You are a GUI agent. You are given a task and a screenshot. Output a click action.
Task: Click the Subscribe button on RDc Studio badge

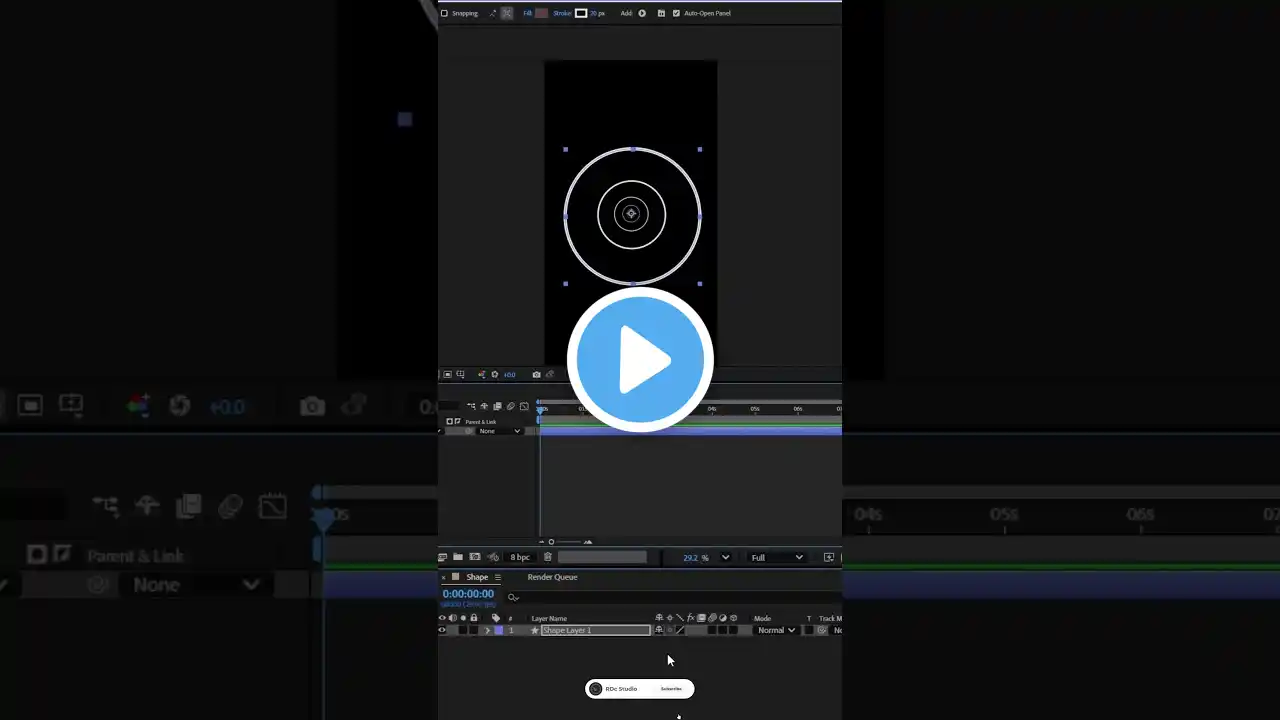coord(671,689)
